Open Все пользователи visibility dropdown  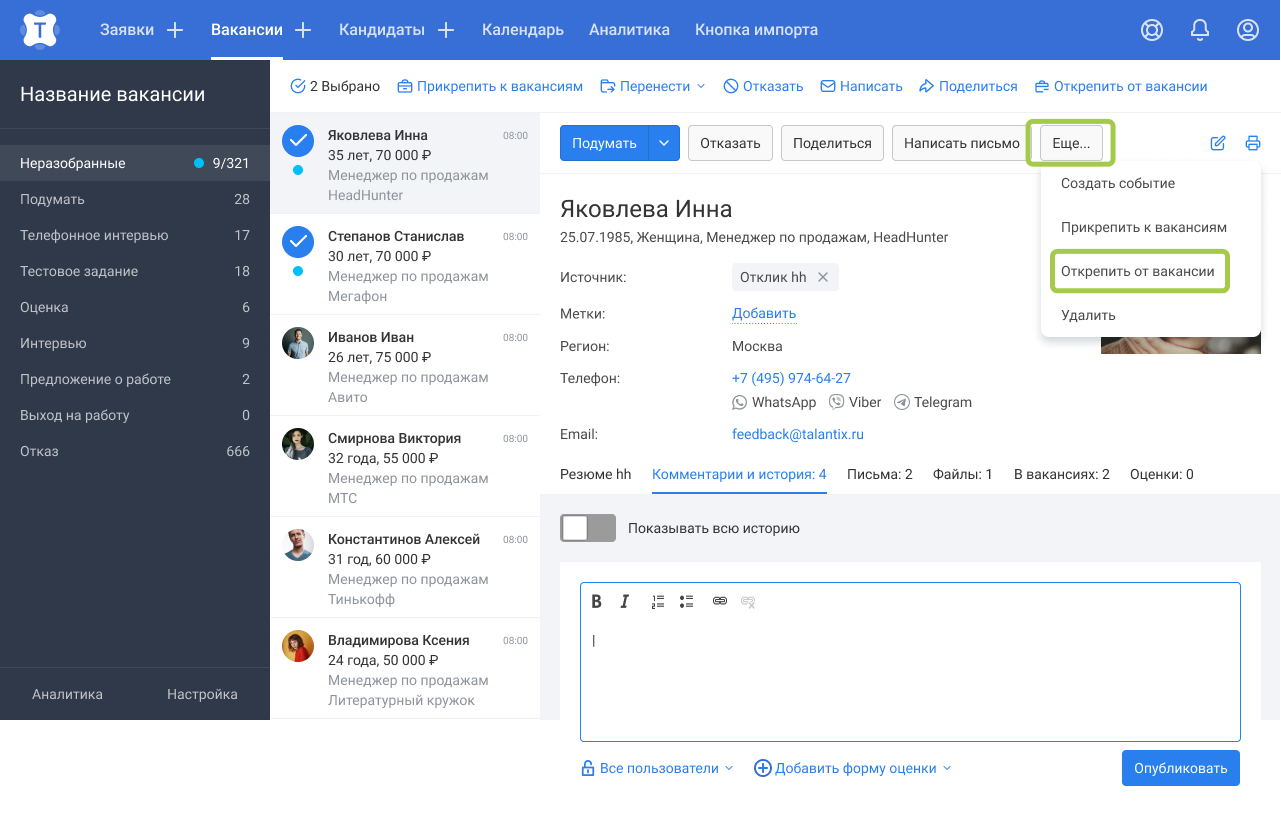coord(657,768)
